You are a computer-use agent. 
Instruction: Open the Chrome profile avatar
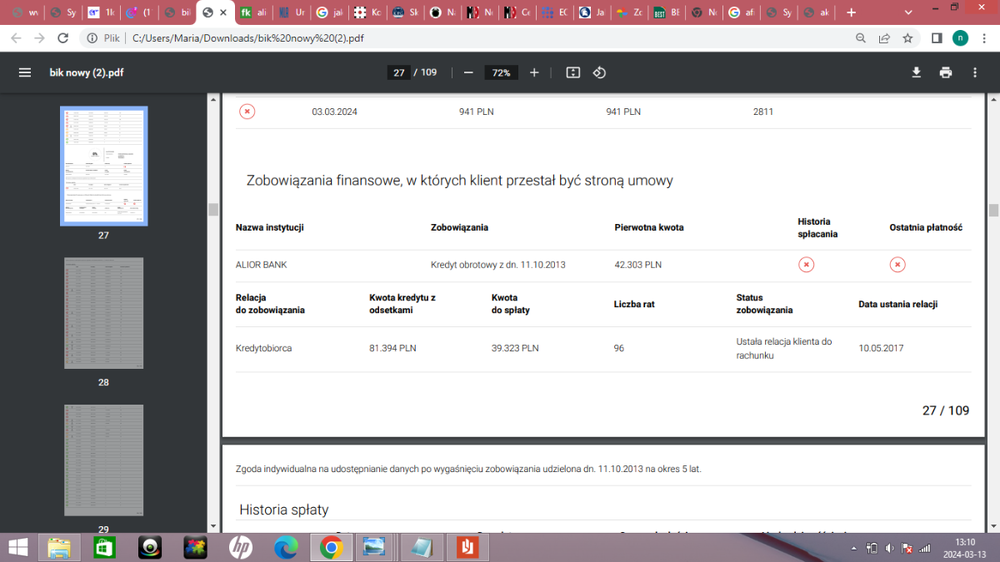point(960,38)
